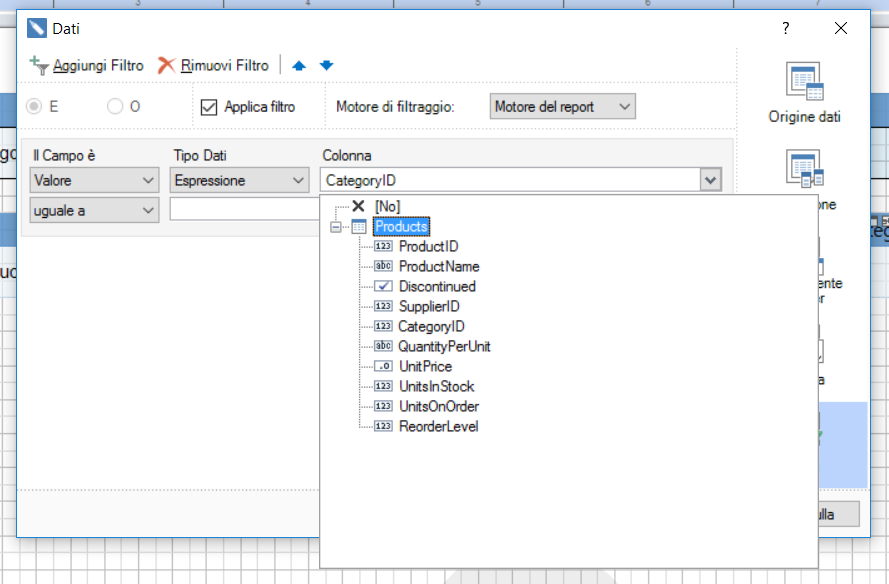Click Rimuovi Filtro to remove filter

pos(213,66)
